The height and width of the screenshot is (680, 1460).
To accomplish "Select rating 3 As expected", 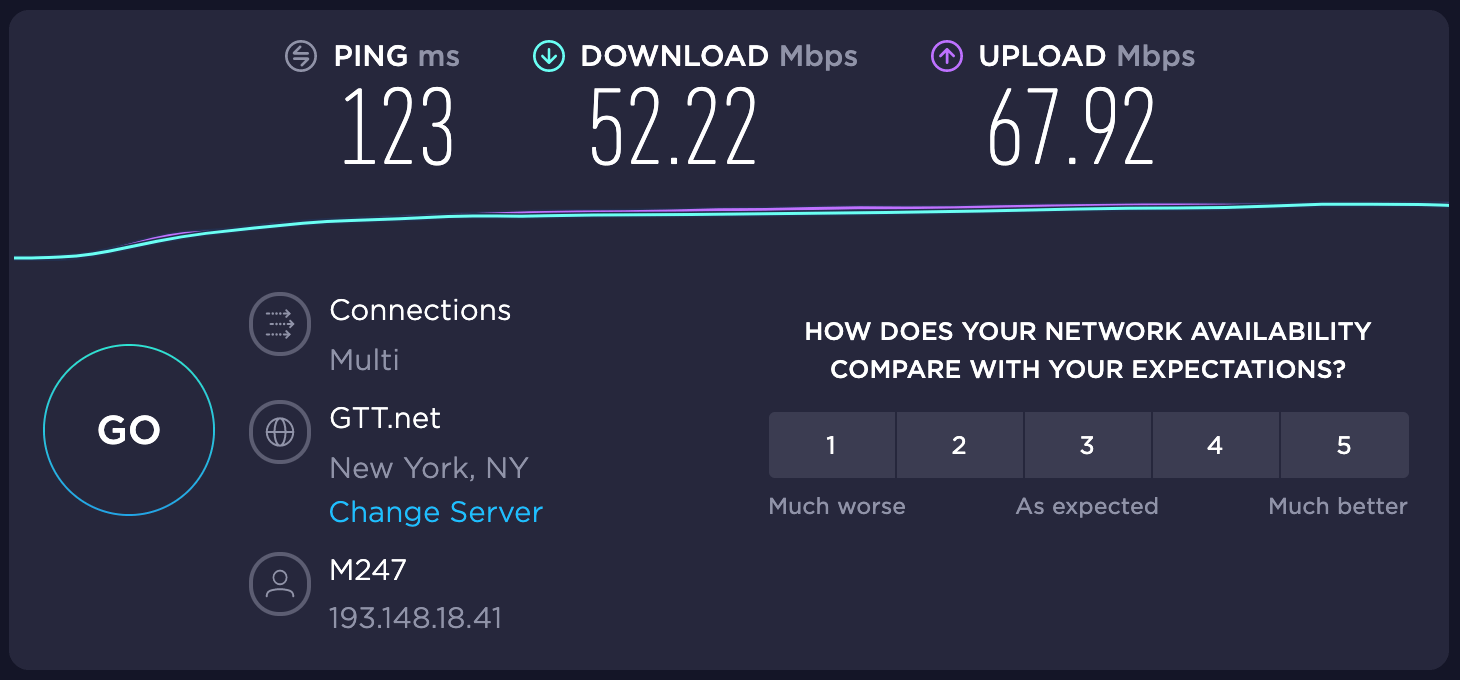I will coord(1087,445).
